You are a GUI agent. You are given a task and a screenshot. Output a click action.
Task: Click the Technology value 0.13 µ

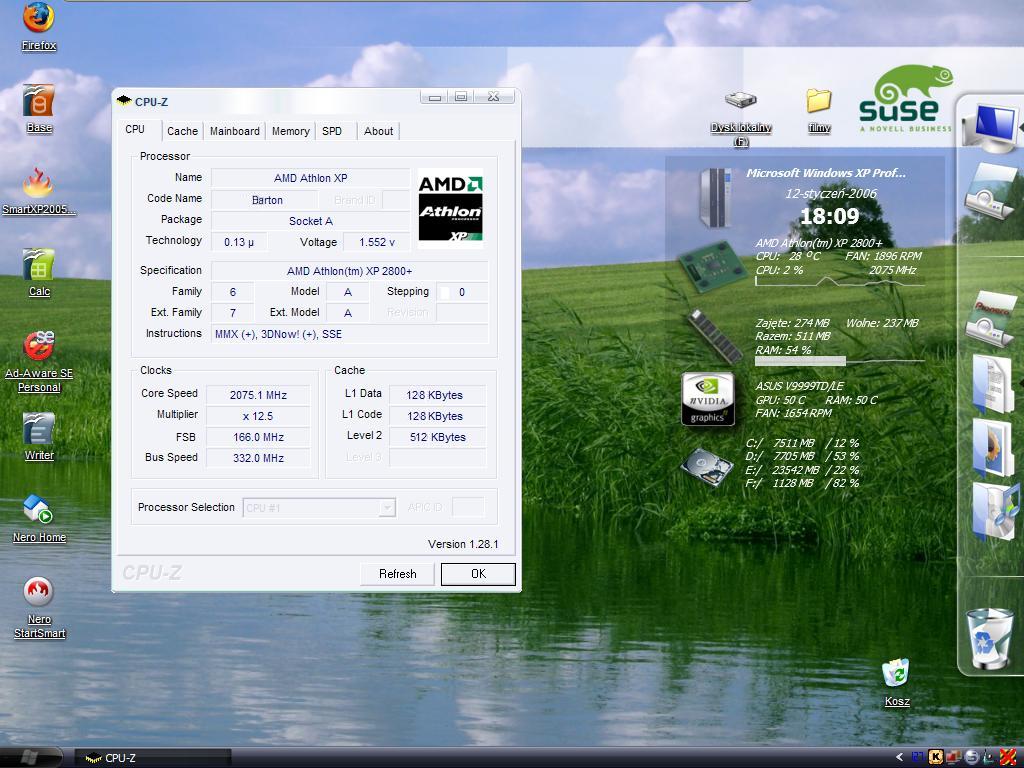pyautogui.click(x=239, y=242)
